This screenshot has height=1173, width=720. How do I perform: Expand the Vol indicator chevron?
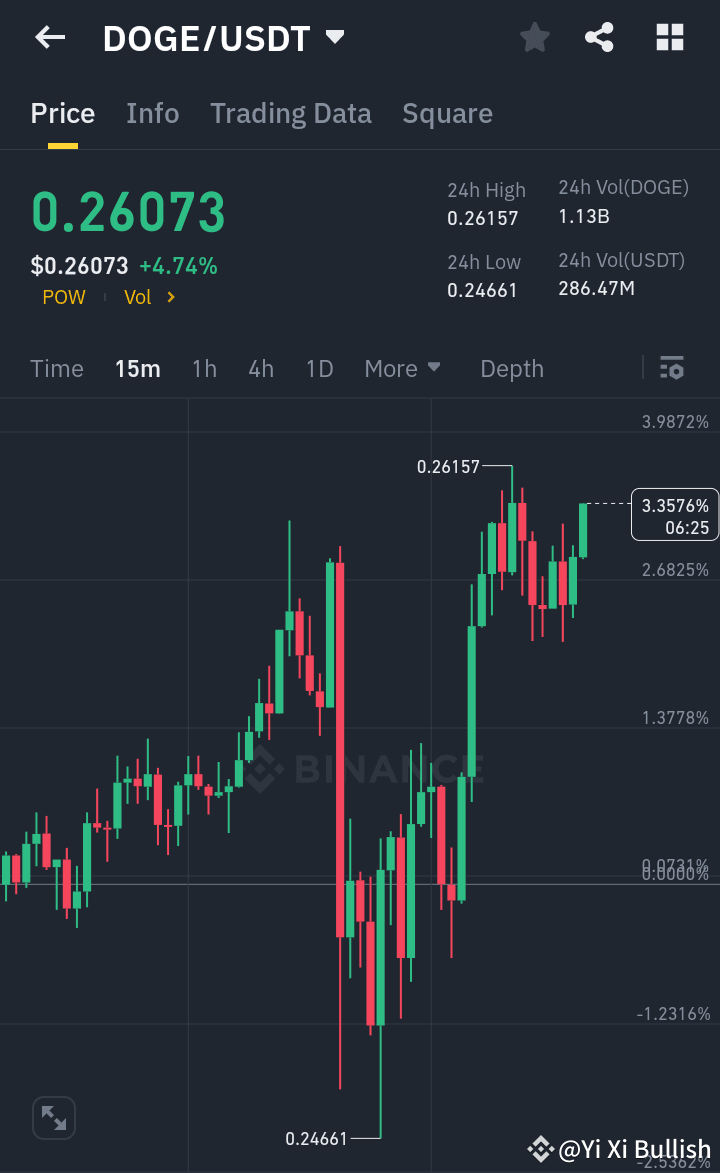[170, 297]
